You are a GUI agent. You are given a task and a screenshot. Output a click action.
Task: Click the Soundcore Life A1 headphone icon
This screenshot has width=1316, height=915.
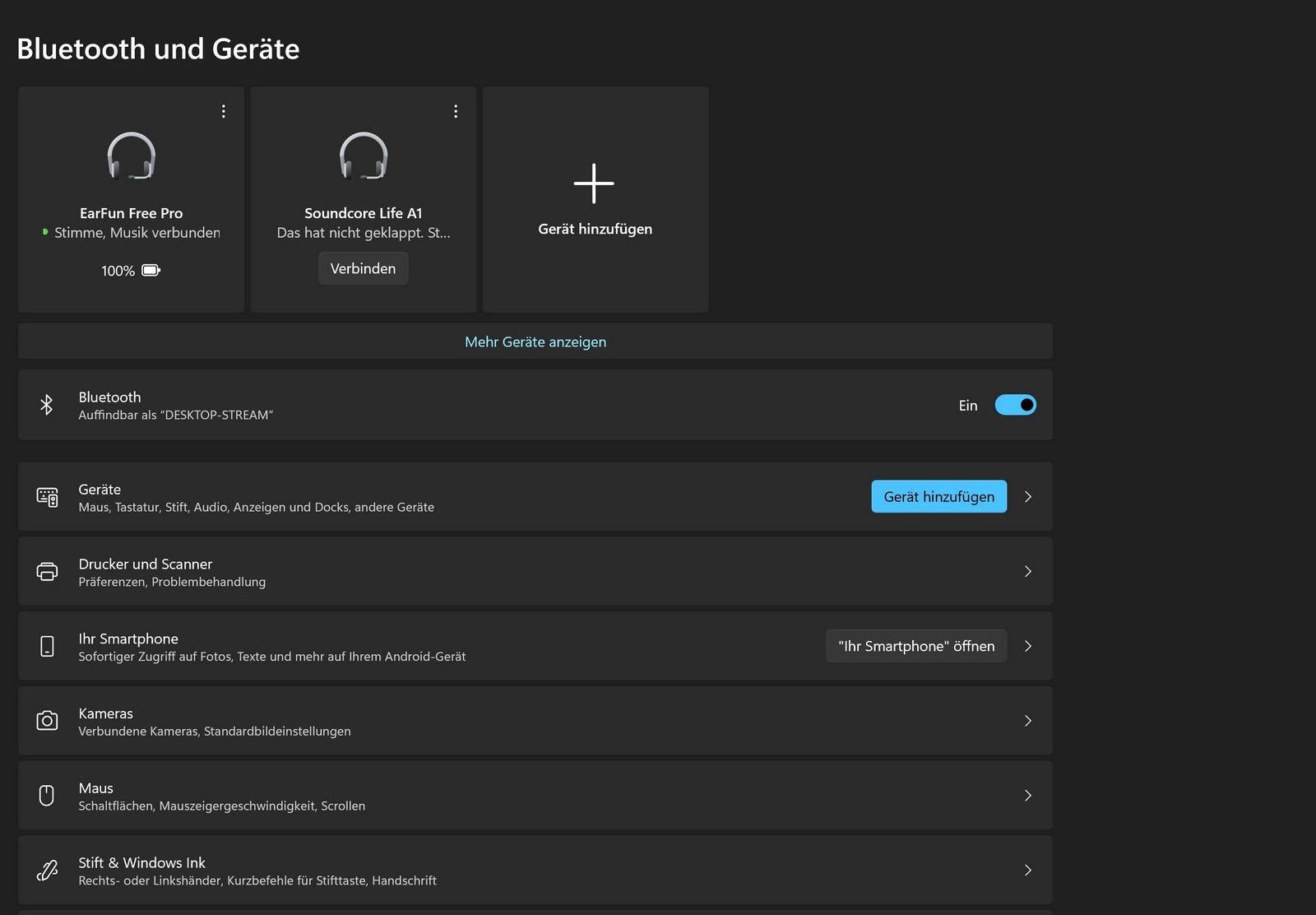tap(364, 156)
